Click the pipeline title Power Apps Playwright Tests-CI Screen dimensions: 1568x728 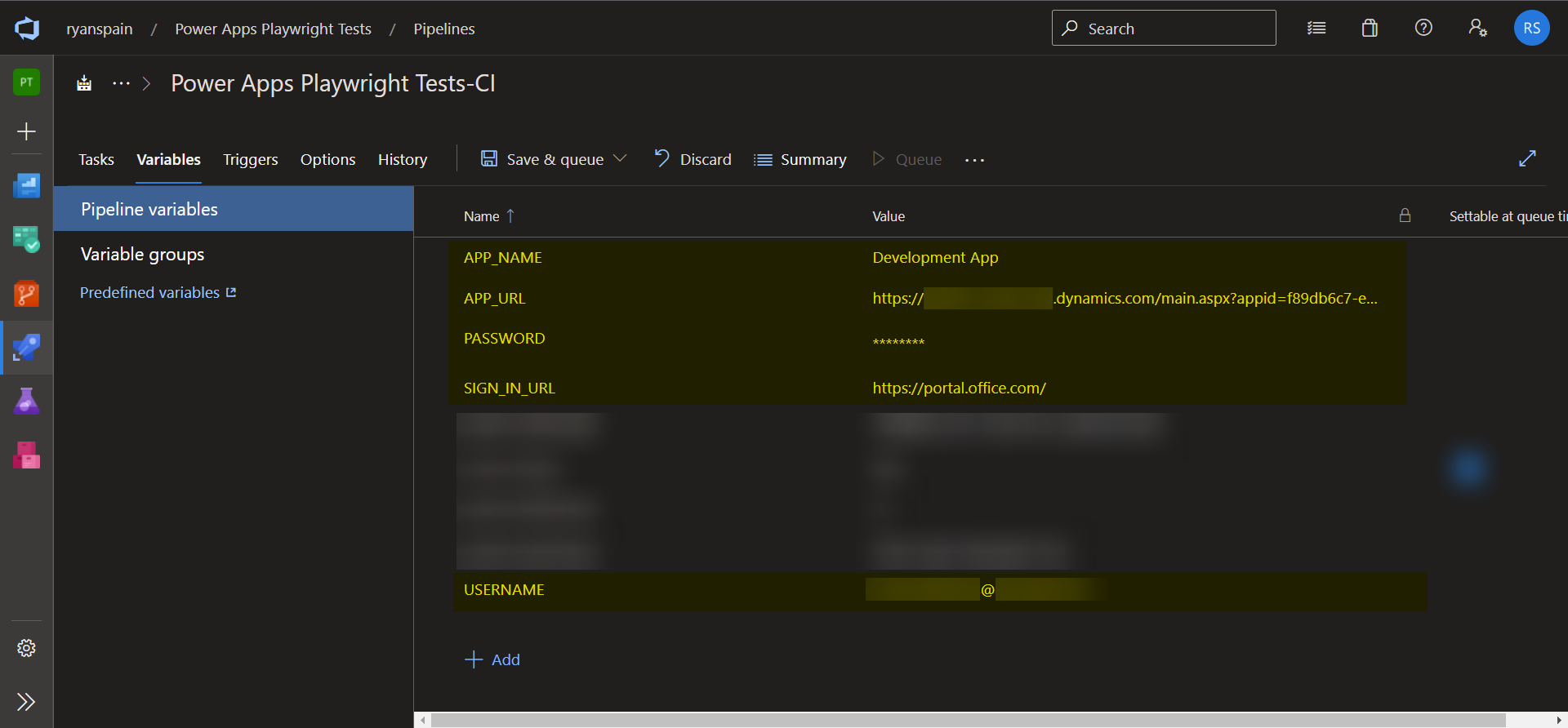333,83
